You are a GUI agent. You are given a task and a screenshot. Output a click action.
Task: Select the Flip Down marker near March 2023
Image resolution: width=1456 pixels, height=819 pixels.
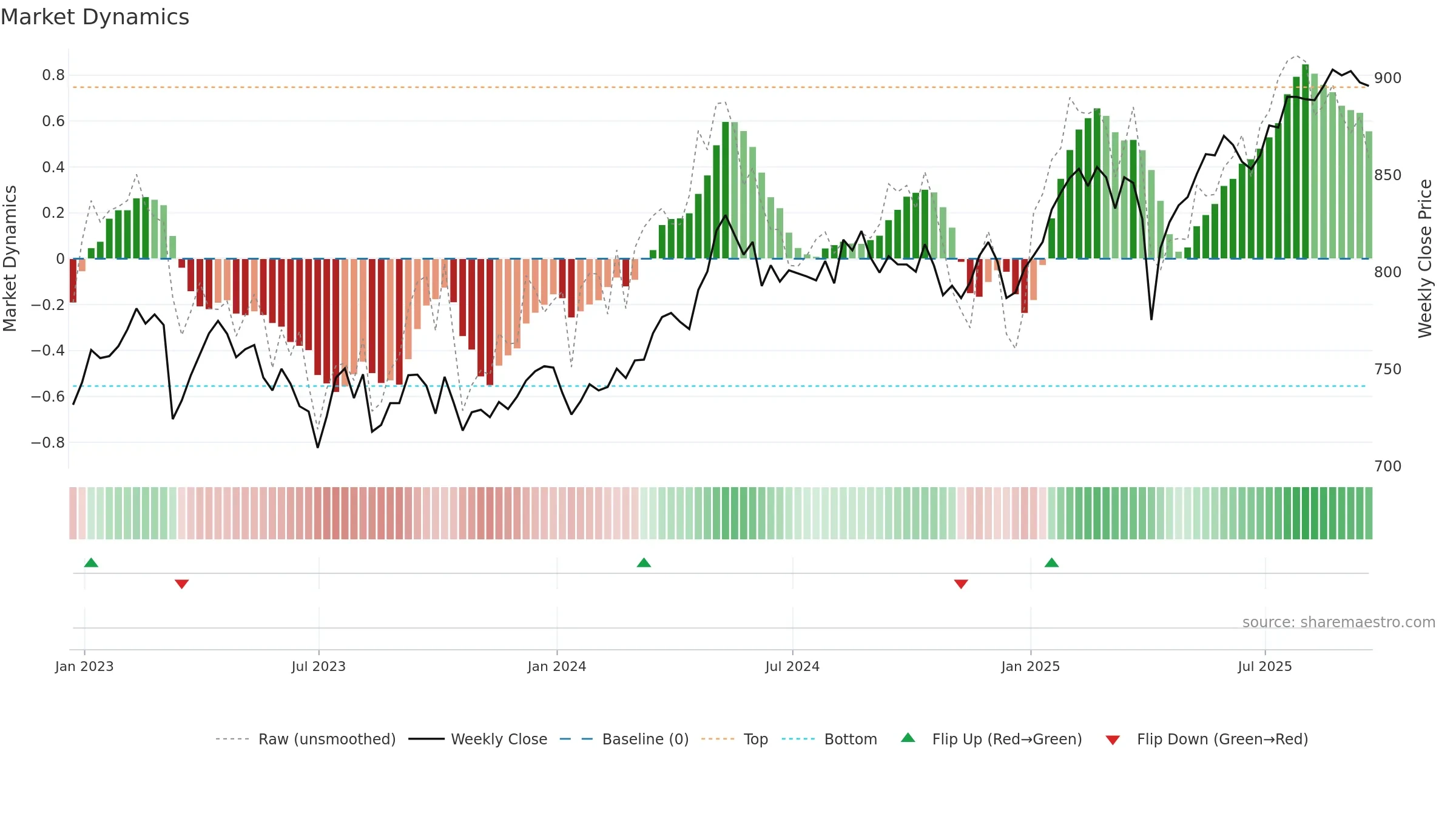181,584
